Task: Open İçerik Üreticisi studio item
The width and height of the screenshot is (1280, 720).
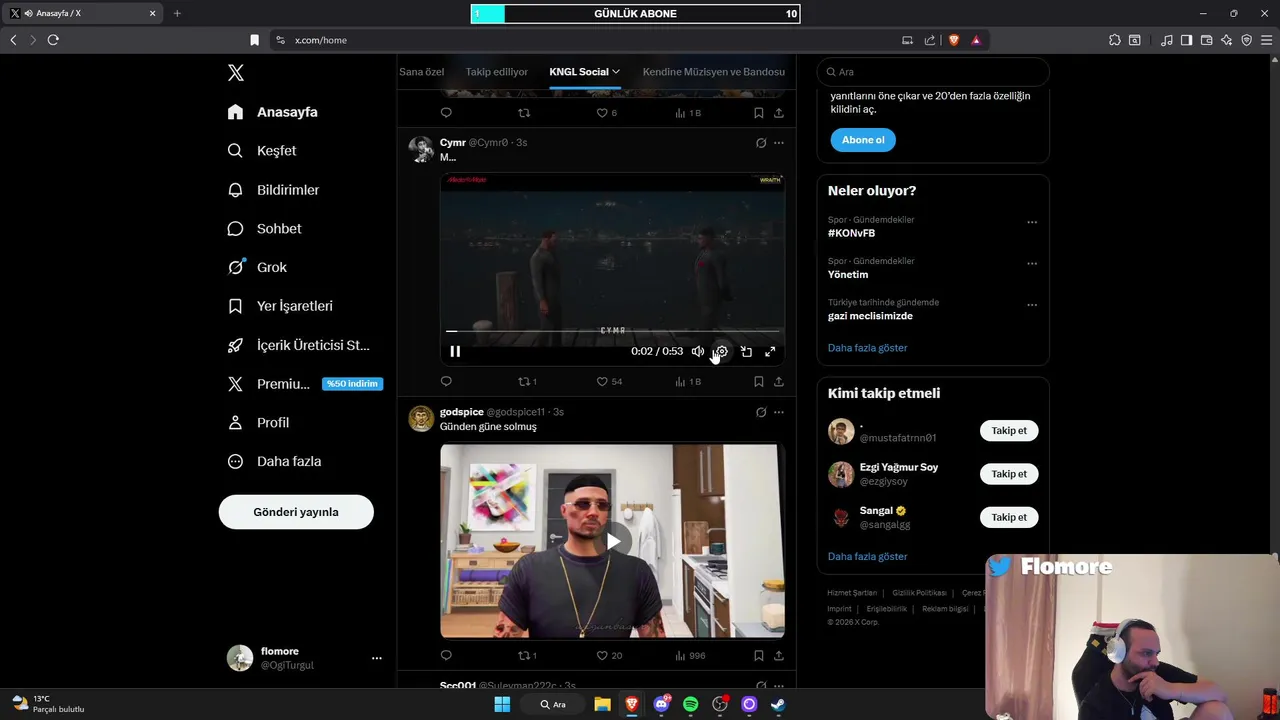Action: [x=298, y=345]
